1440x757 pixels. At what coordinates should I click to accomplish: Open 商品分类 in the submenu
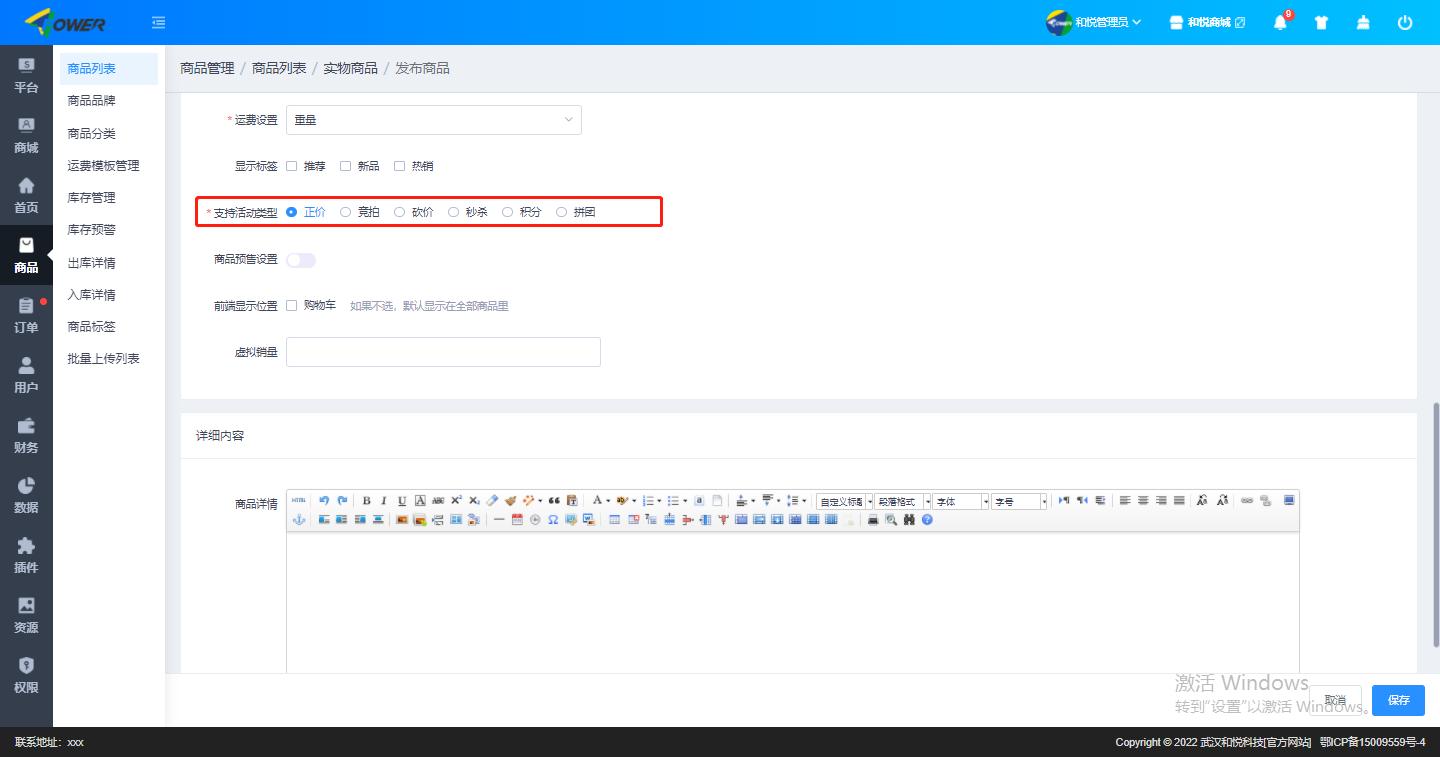pyautogui.click(x=91, y=133)
